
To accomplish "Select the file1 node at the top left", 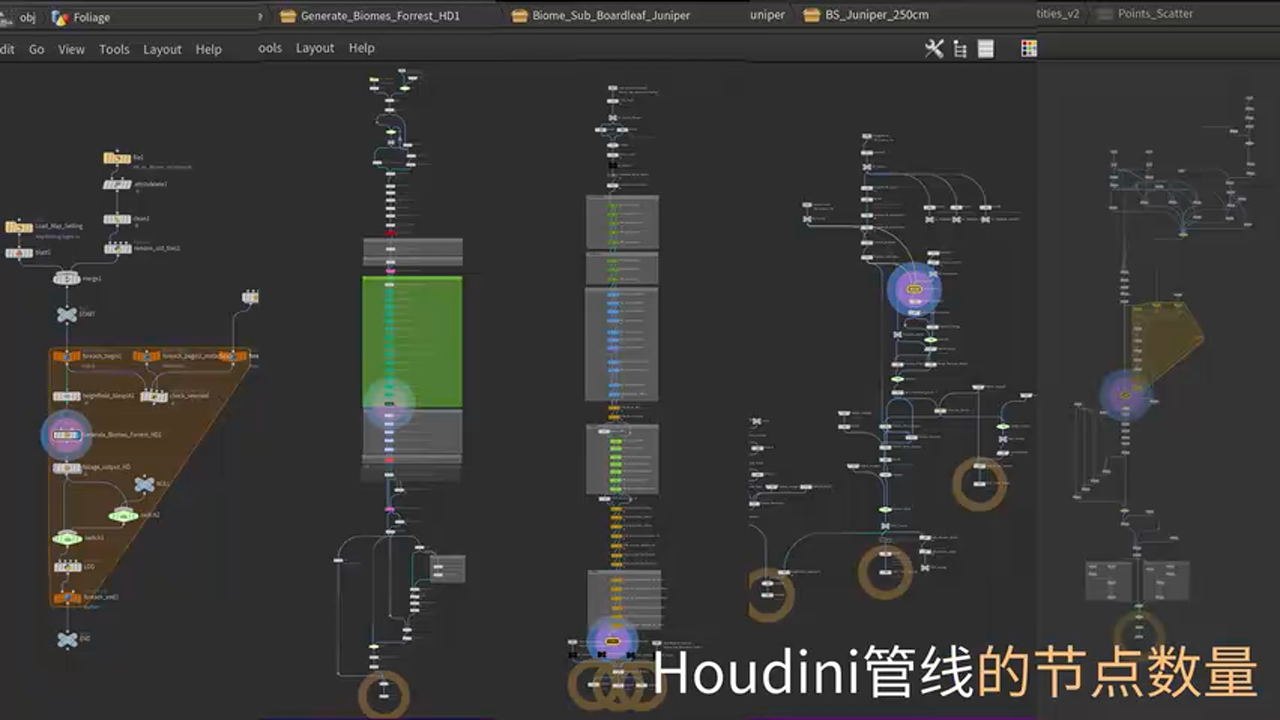I will (116, 157).
